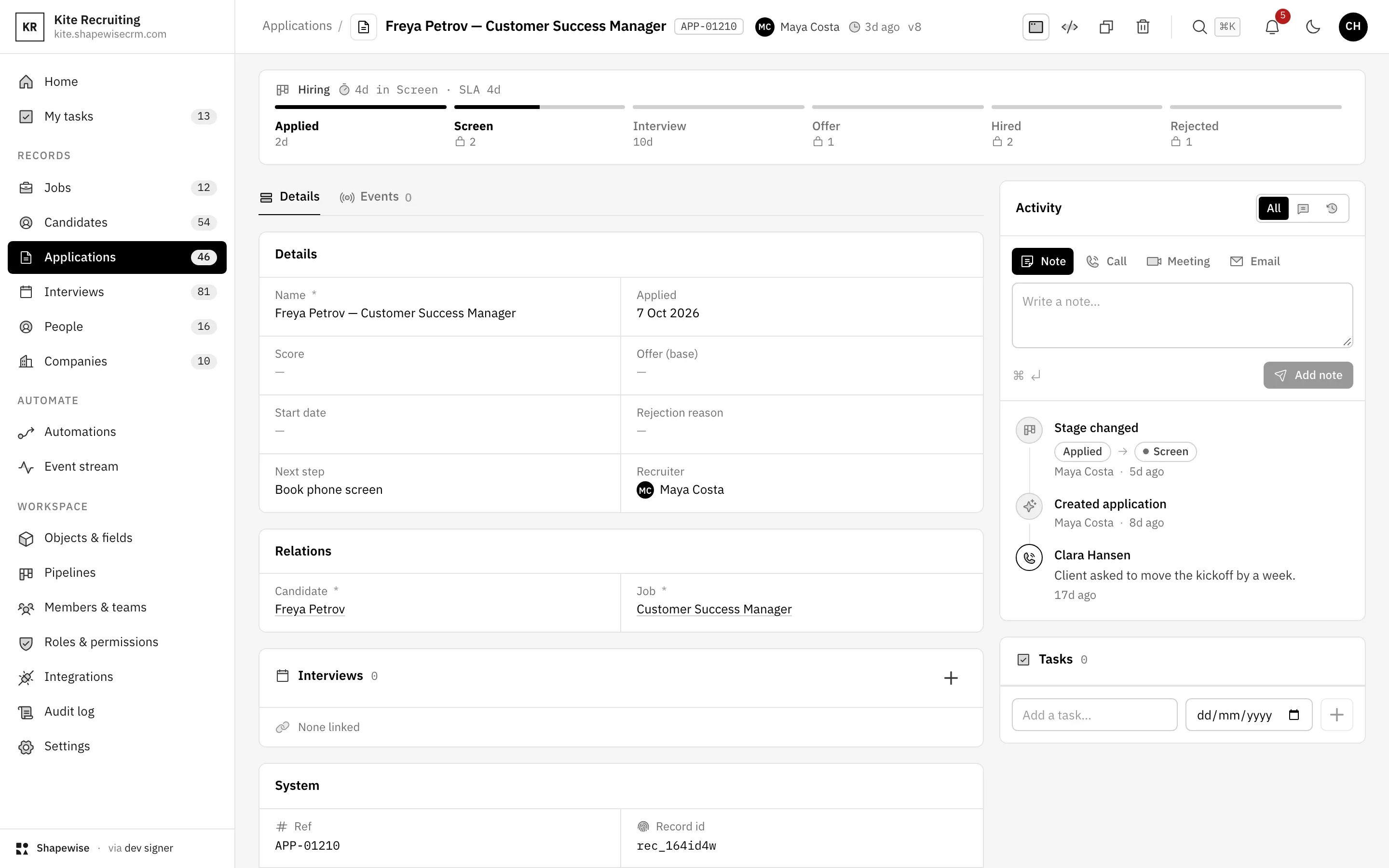Image resolution: width=1389 pixels, height=868 pixels.
Task: Switch to the Email activity type
Action: (1255, 261)
